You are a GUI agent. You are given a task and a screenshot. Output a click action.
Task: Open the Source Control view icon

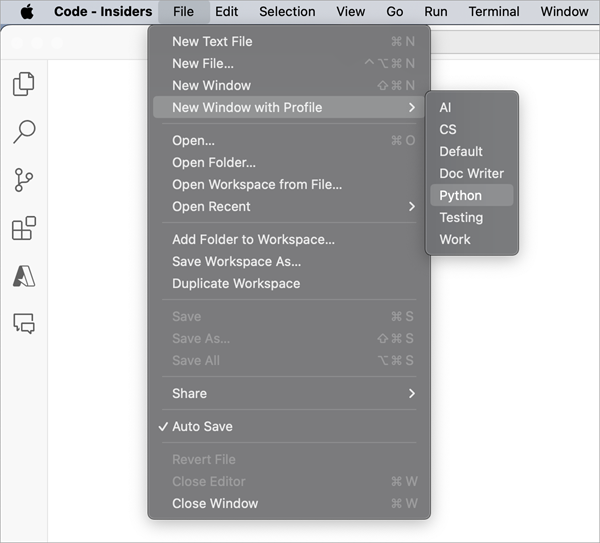24,181
